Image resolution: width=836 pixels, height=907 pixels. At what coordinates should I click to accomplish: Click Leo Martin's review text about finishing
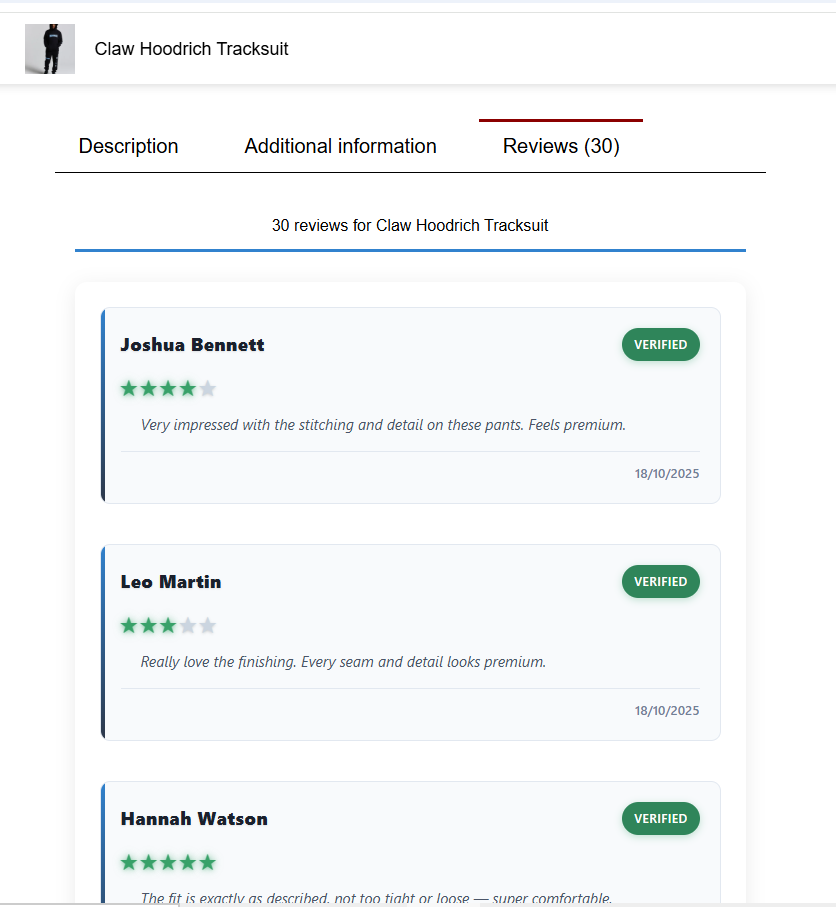(343, 662)
